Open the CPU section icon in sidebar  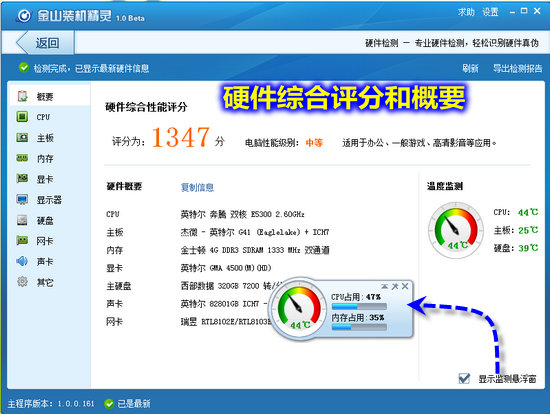(x=22, y=116)
